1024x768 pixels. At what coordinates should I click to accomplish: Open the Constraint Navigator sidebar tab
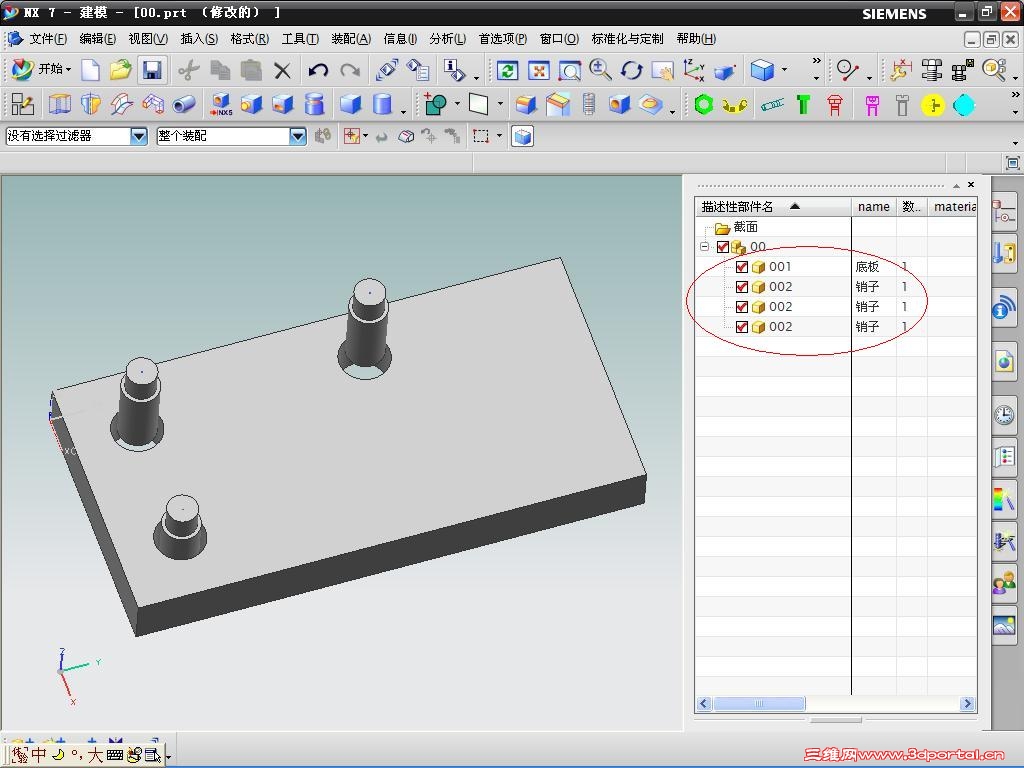pos(1004,253)
